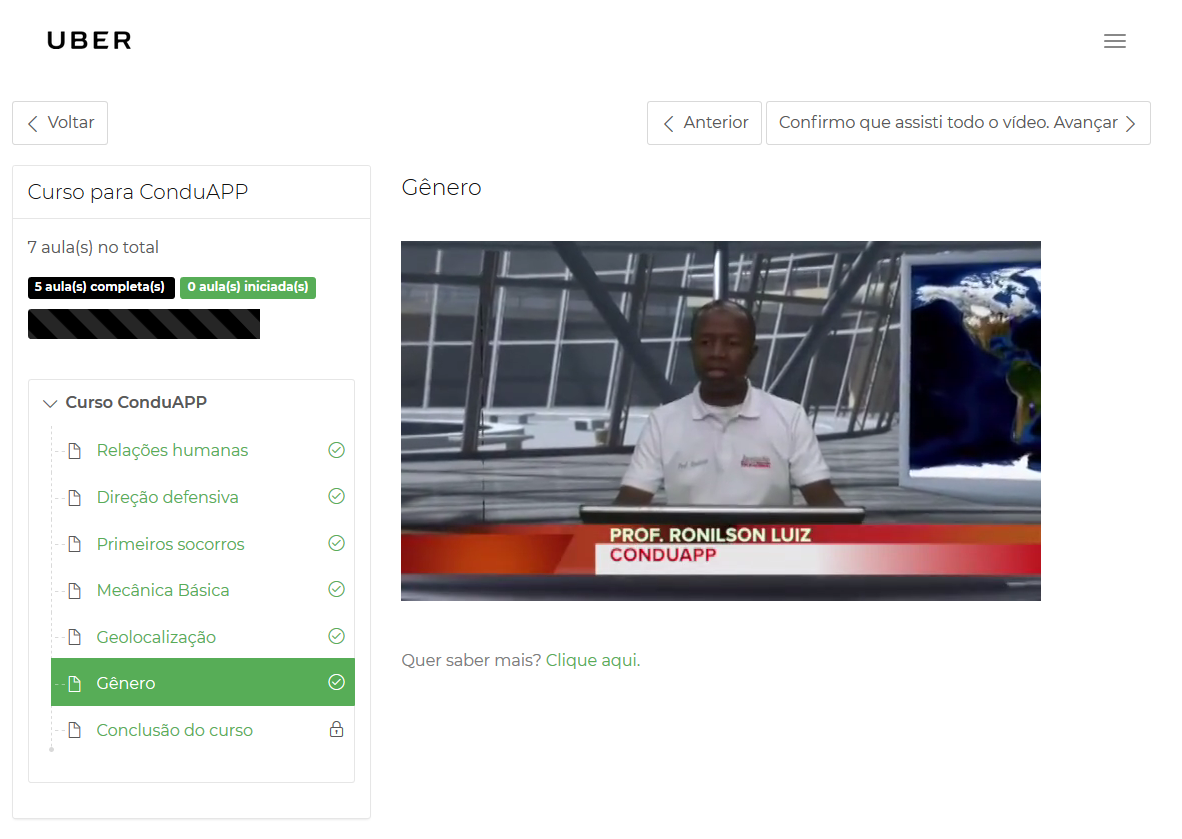Screen dimensions: 1182x839
Task: Click the 0 aula(s) iniciada(s) badge
Action: tap(248, 287)
